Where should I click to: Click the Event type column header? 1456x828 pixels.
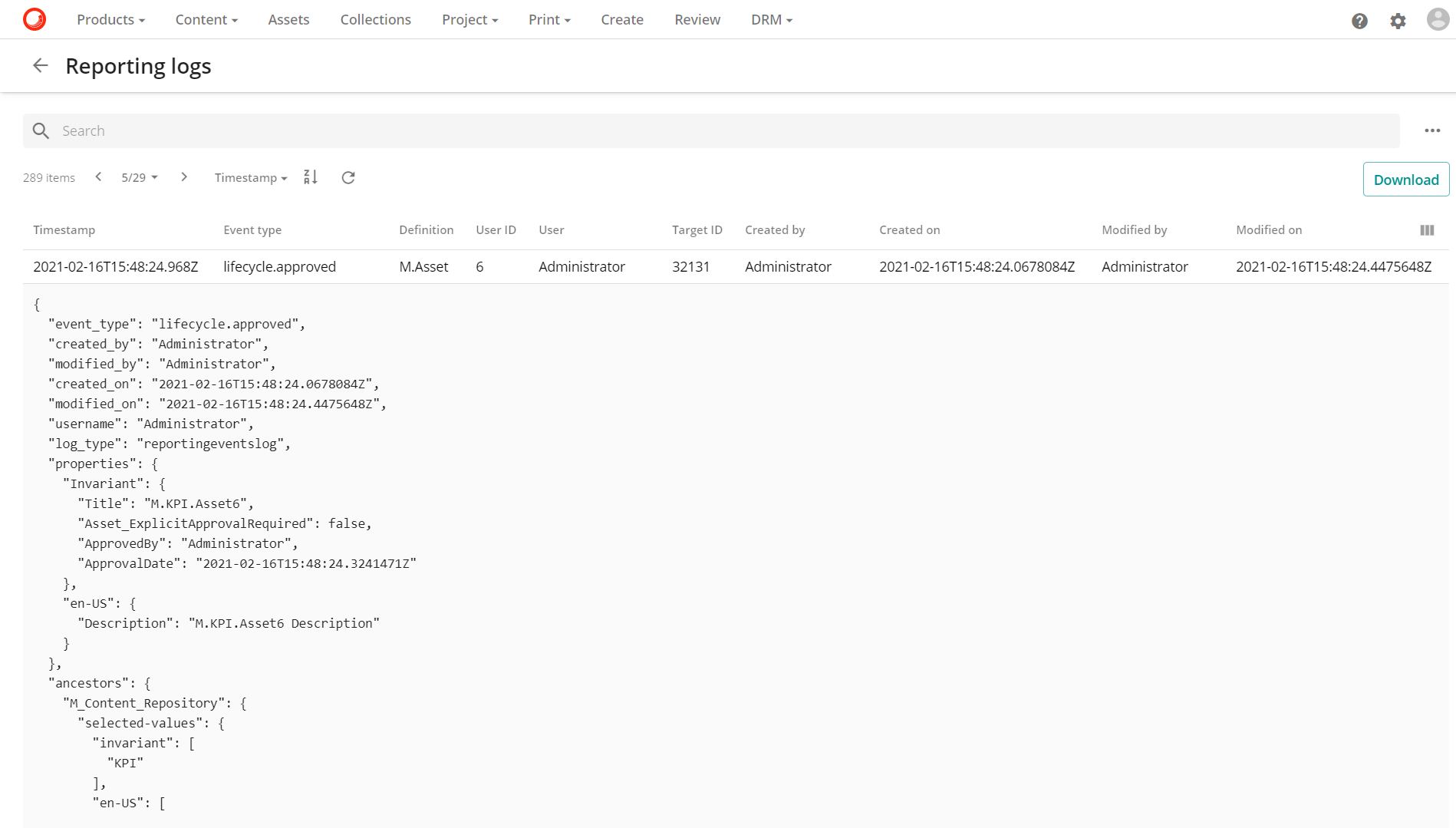pyautogui.click(x=252, y=230)
